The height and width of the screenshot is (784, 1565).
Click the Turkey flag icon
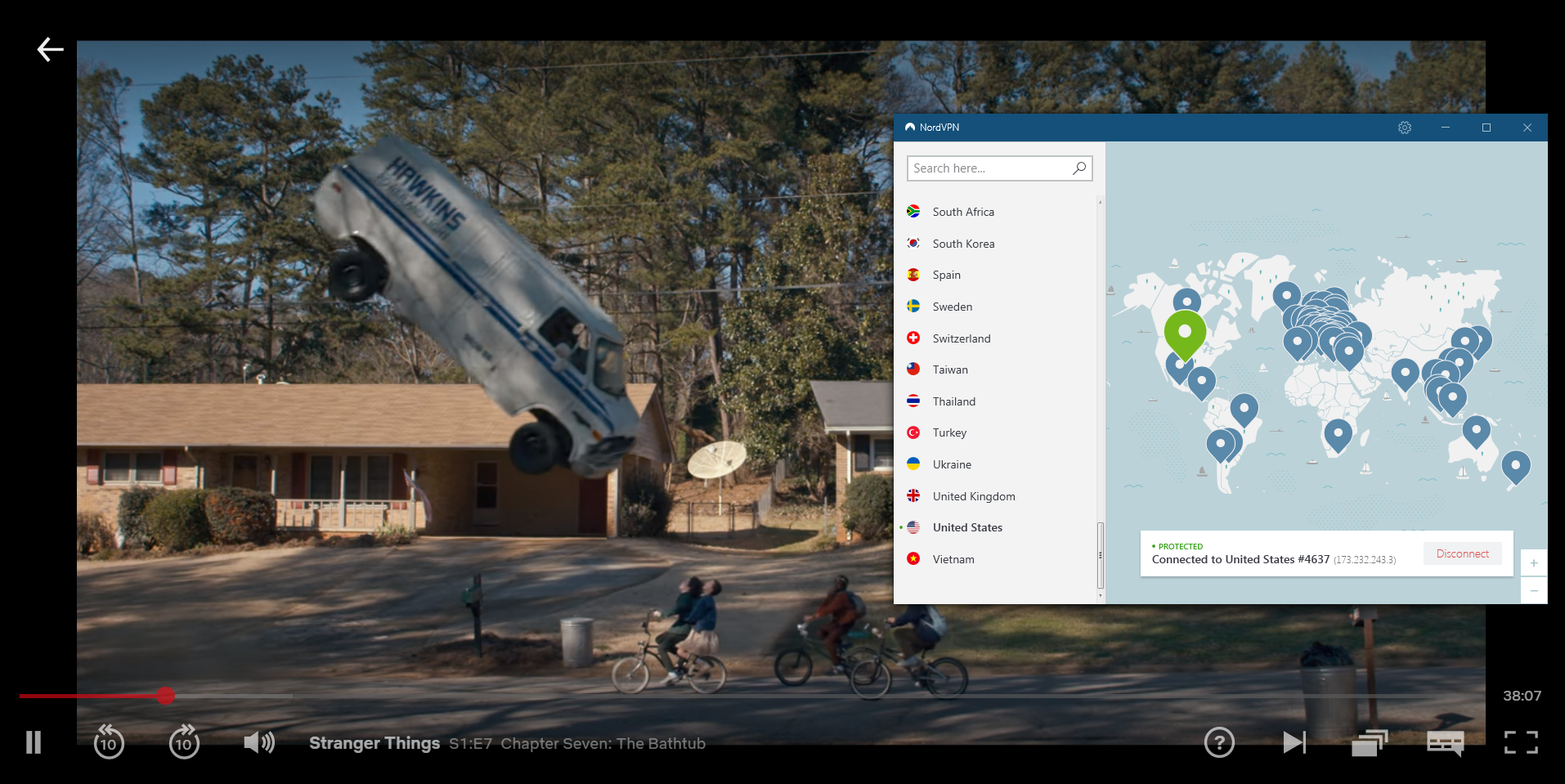[x=913, y=432]
